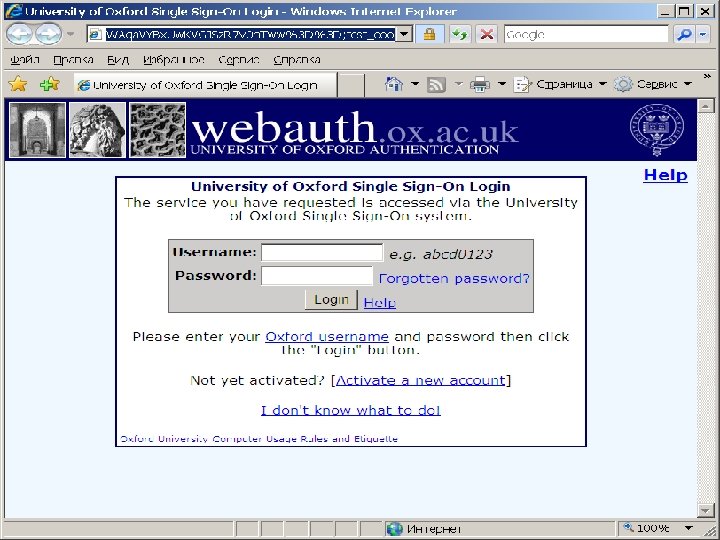Expand the address bar history dropdown
Screen dimensions: 720x540
[404, 34]
